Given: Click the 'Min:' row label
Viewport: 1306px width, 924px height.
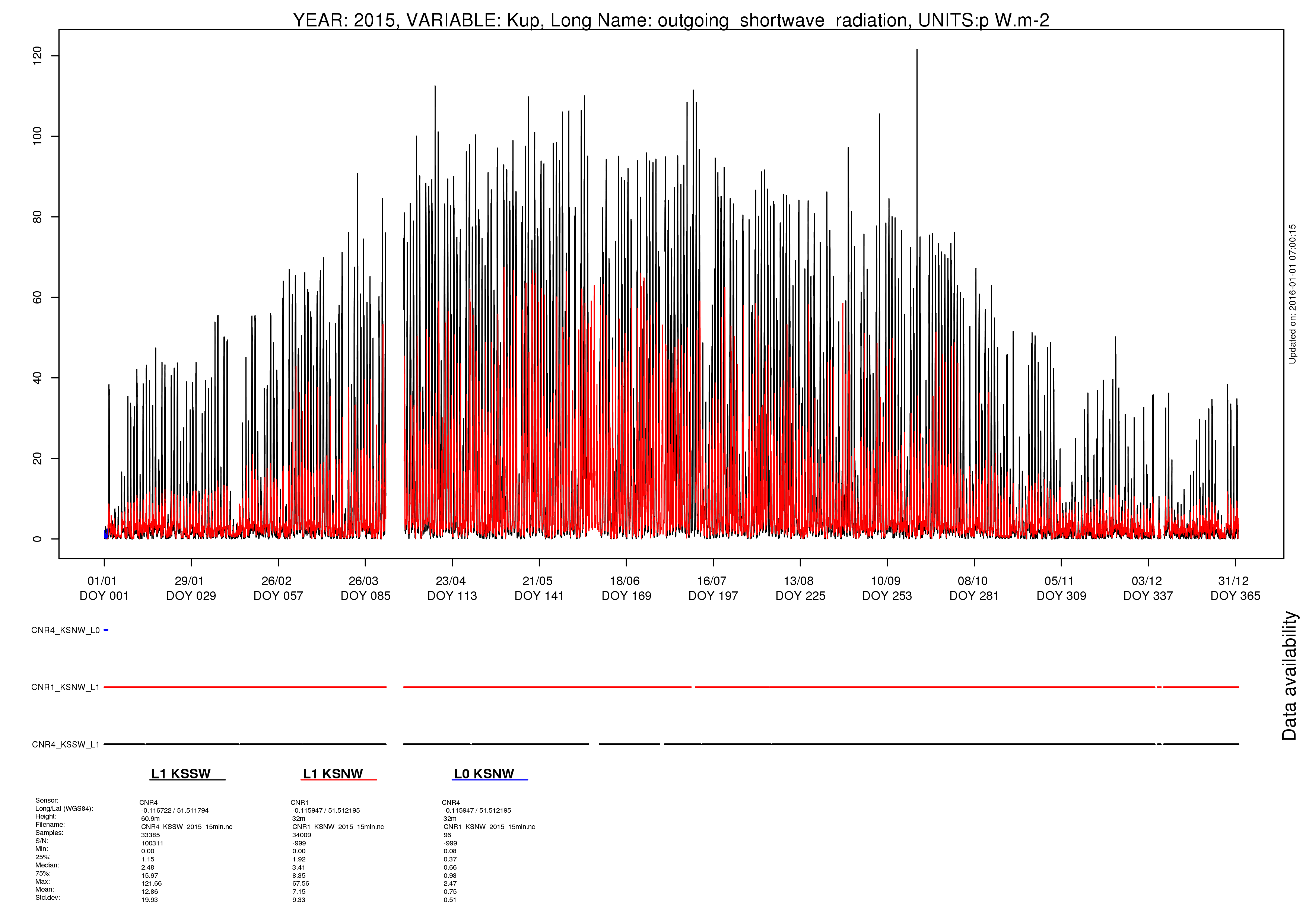Looking at the screenshot, I should coord(42,849).
